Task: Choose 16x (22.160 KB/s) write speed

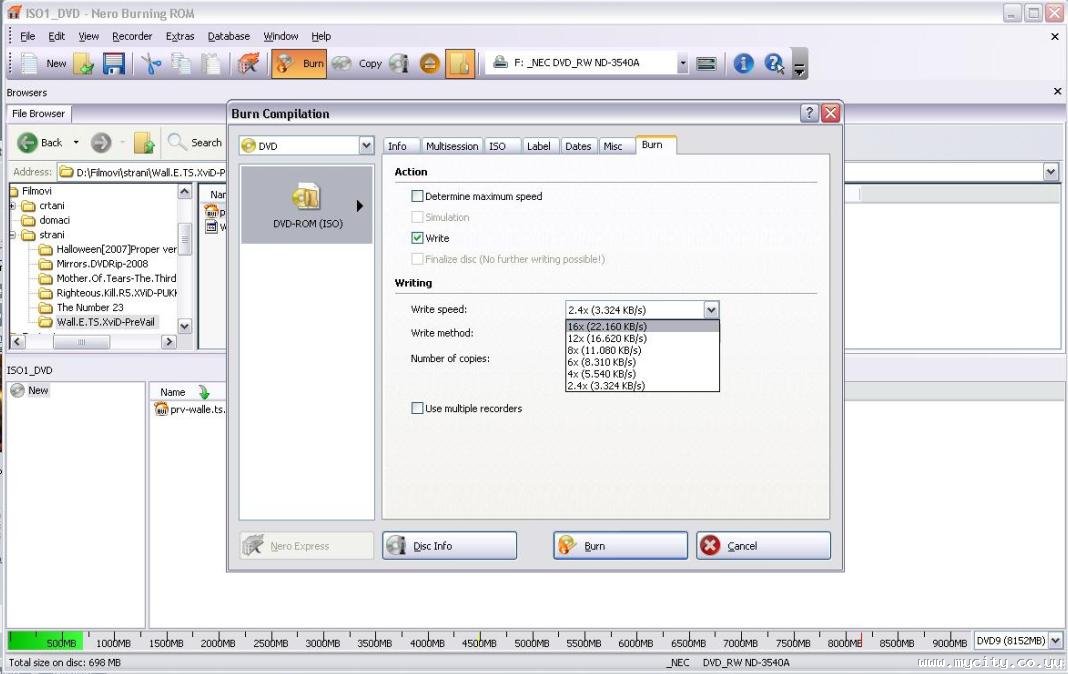Action: tap(642, 327)
